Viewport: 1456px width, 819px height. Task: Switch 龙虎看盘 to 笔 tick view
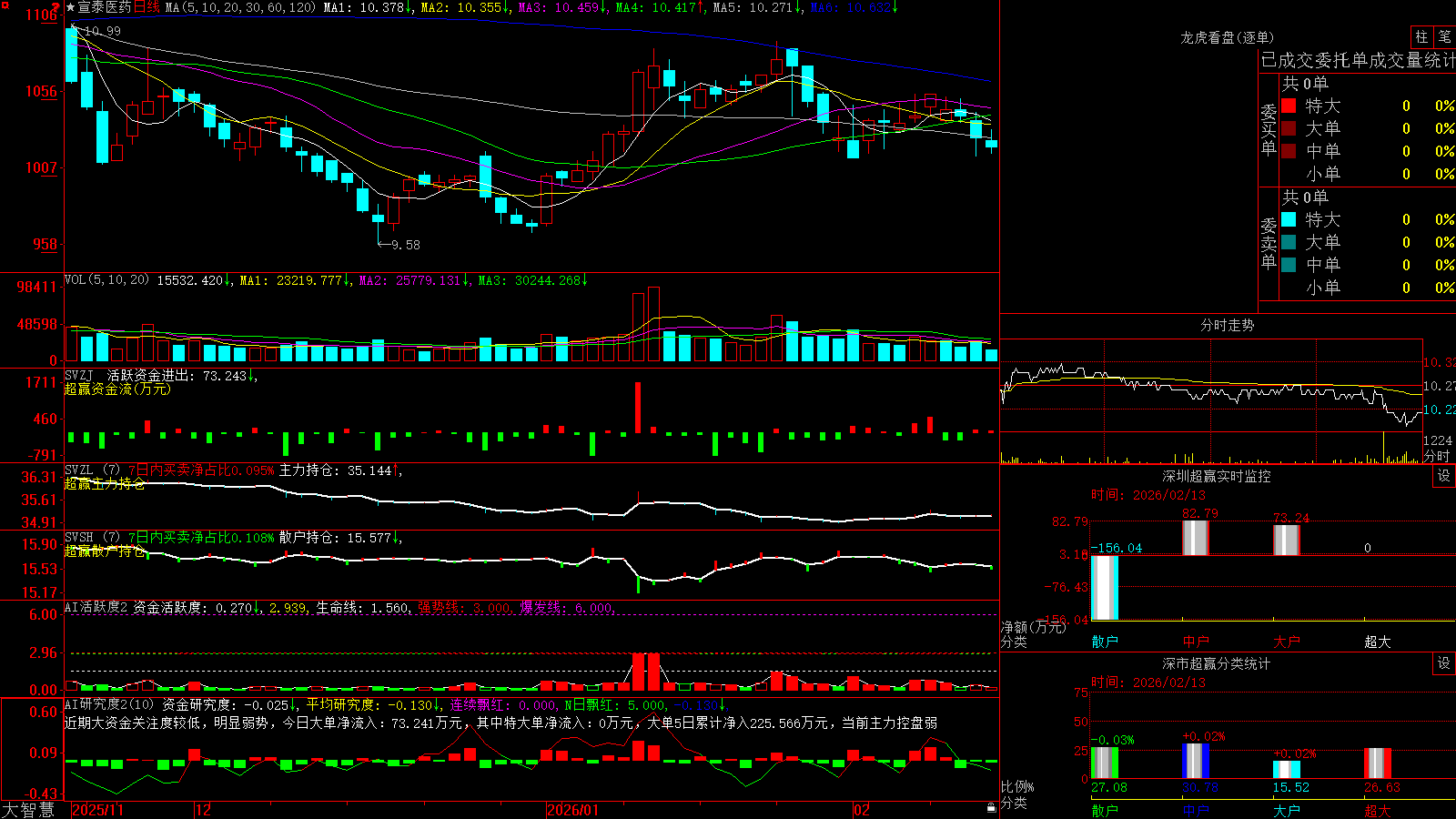click(x=1444, y=36)
